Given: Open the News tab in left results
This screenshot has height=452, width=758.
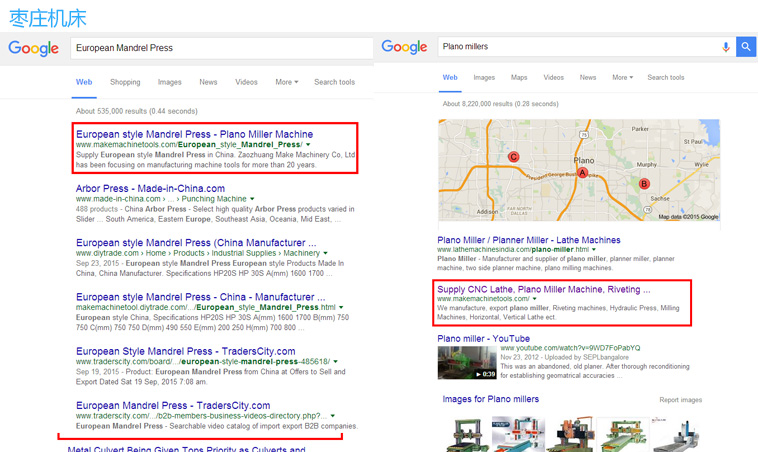Looking at the screenshot, I should pos(208,82).
